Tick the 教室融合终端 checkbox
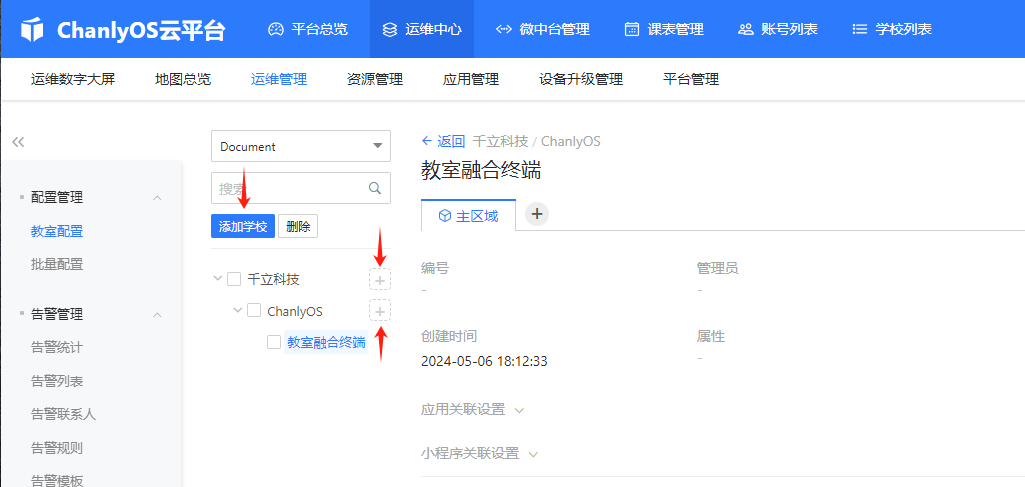Viewport: 1025px width, 487px height. click(274, 342)
